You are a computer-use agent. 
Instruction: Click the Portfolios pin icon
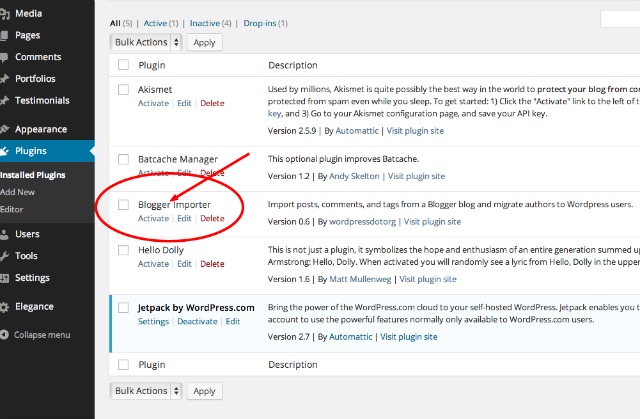point(4,79)
